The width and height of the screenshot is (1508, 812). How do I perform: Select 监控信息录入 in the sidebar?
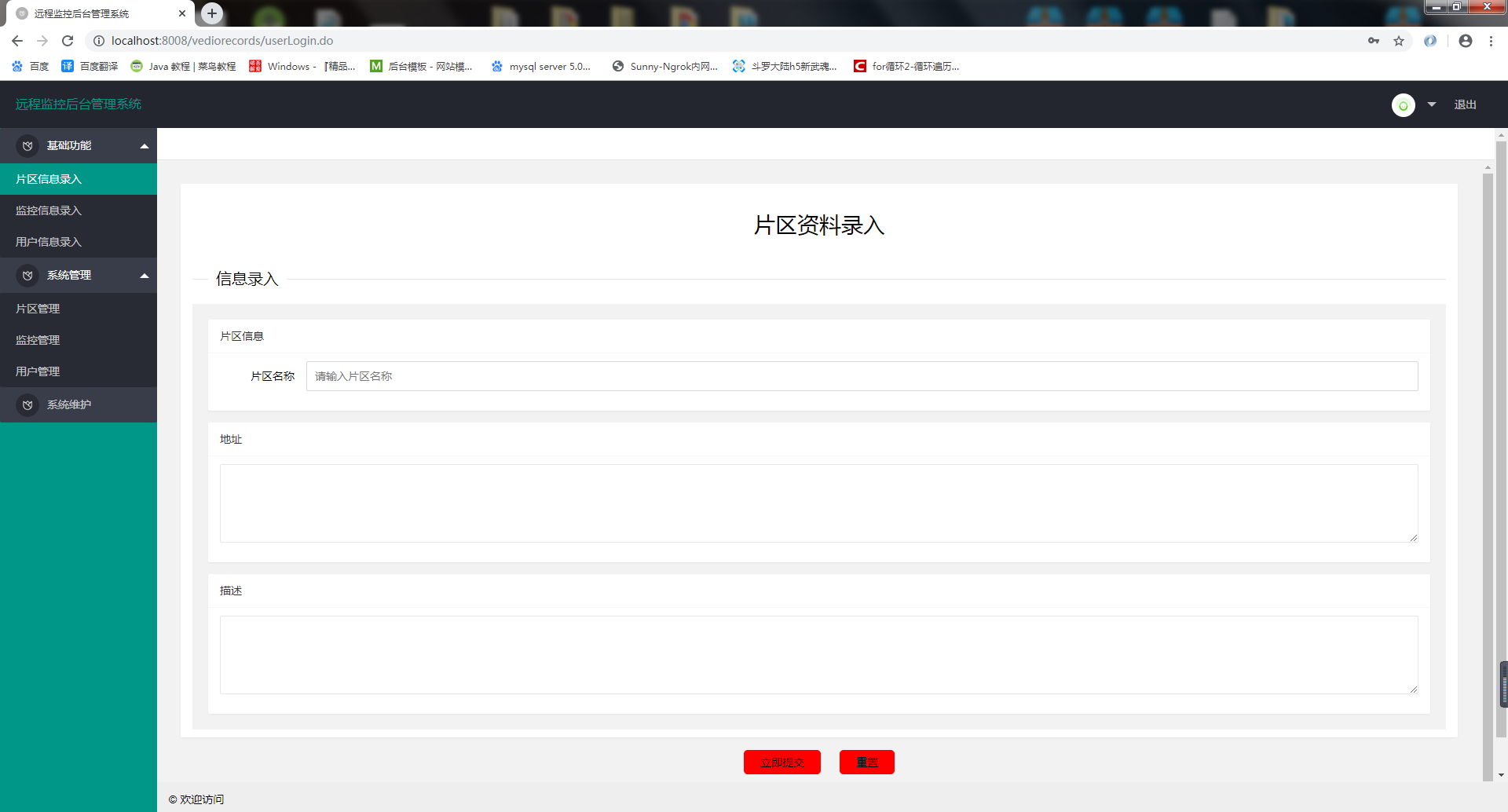pos(79,210)
